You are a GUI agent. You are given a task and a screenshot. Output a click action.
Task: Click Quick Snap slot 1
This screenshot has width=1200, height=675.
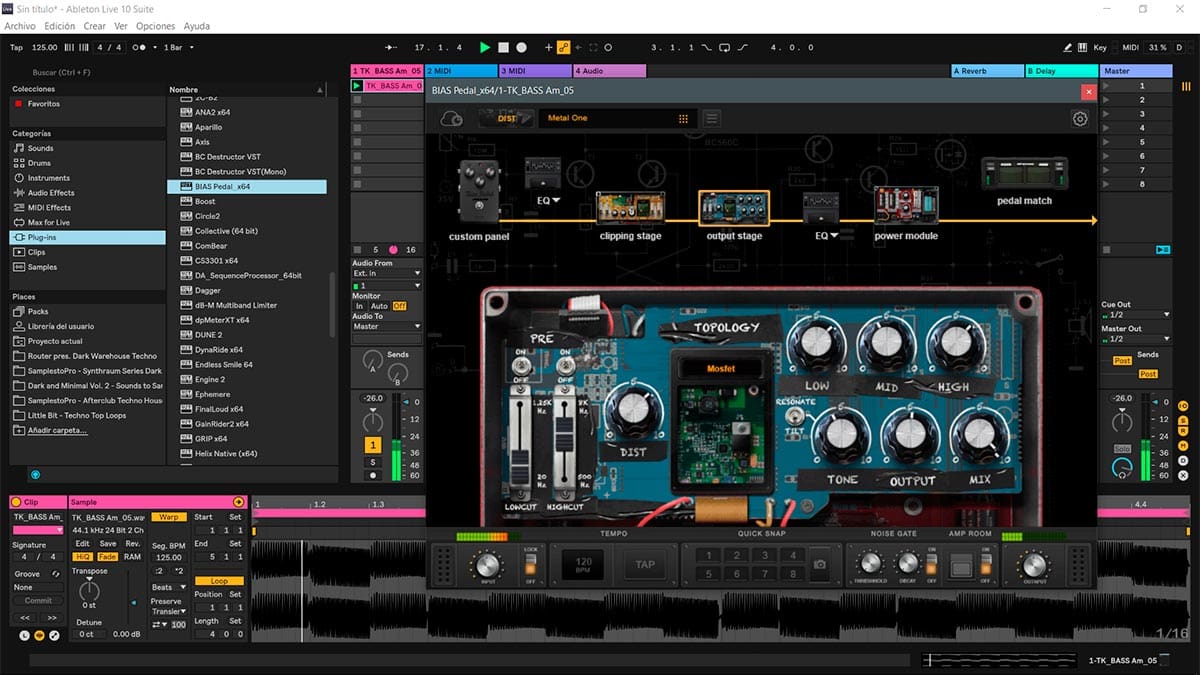tap(709, 556)
